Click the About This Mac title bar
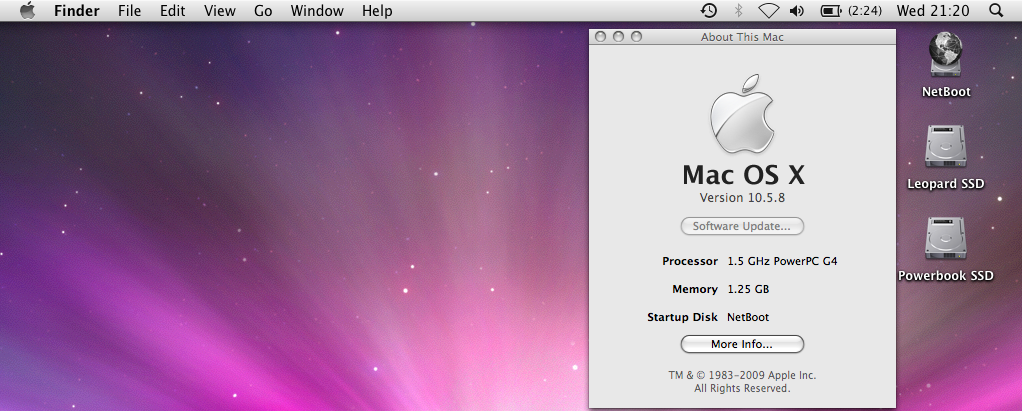 coord(742,37)
